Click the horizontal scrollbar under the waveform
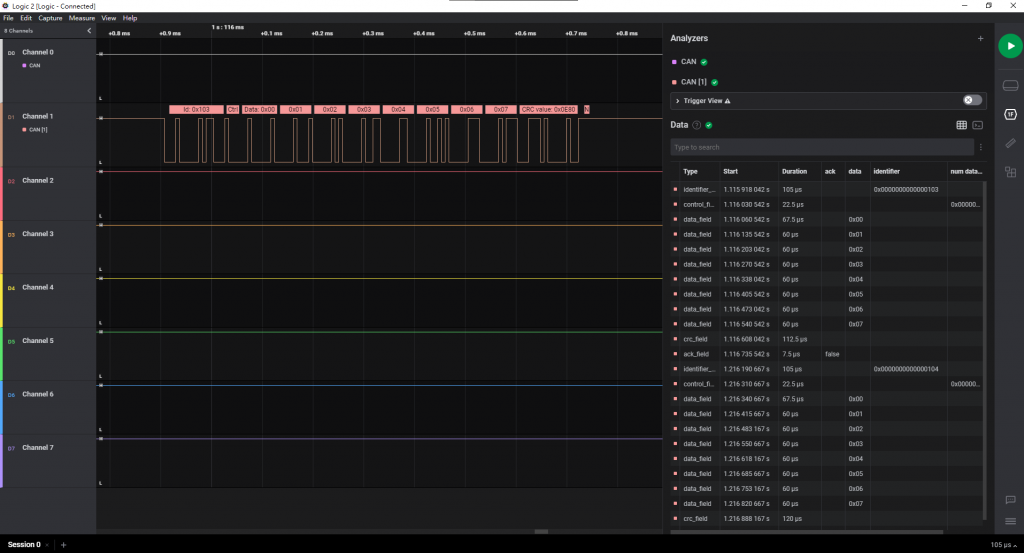The image size is (1024, 553). tap(541, 531)
